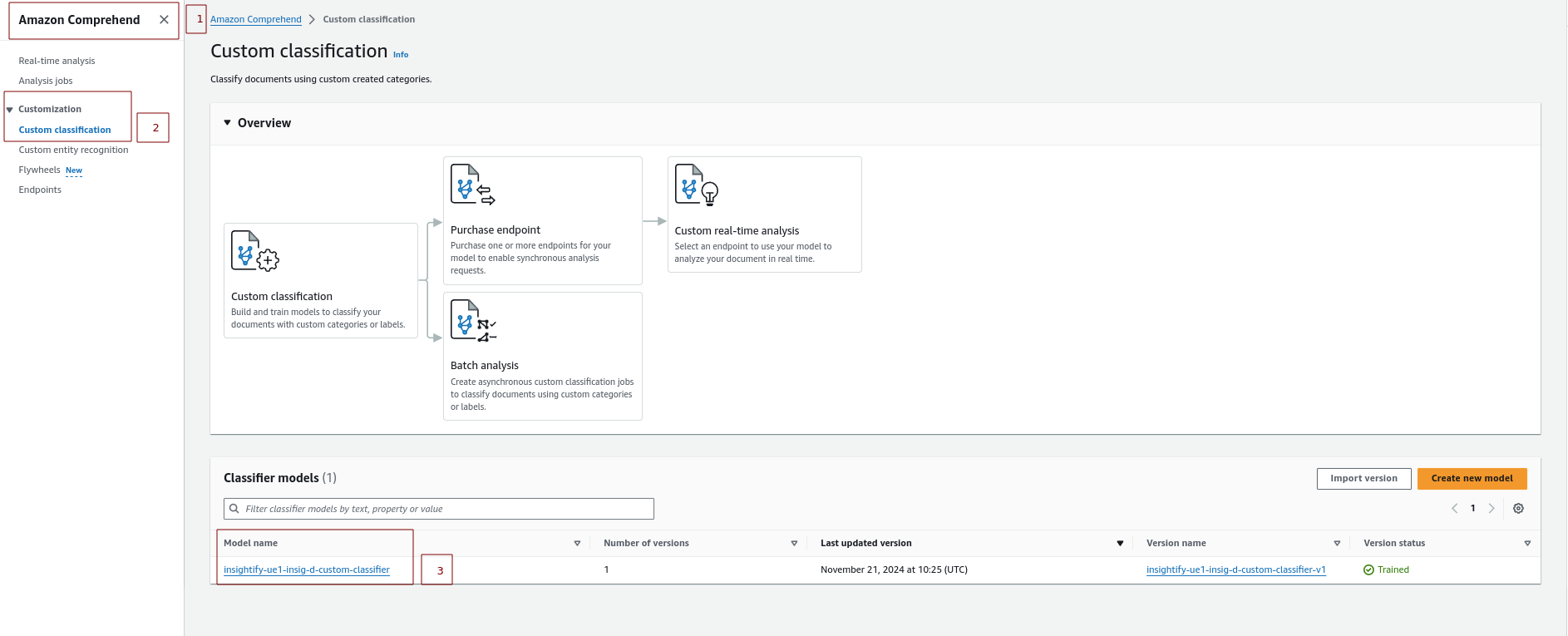Click the Batch analysis card title
Viewport: 1568px width, 636px height.
485,366
